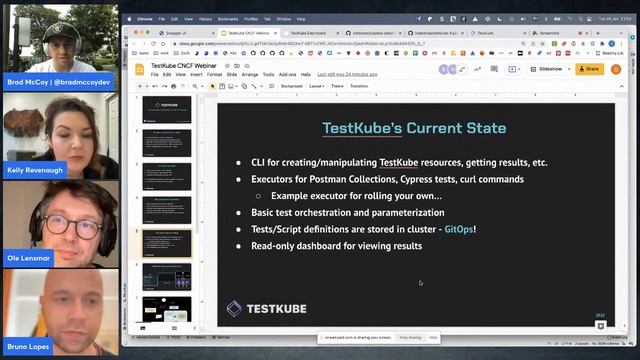
Task: Switch to grid view icon at bottom
Action: tap(174, 328)
